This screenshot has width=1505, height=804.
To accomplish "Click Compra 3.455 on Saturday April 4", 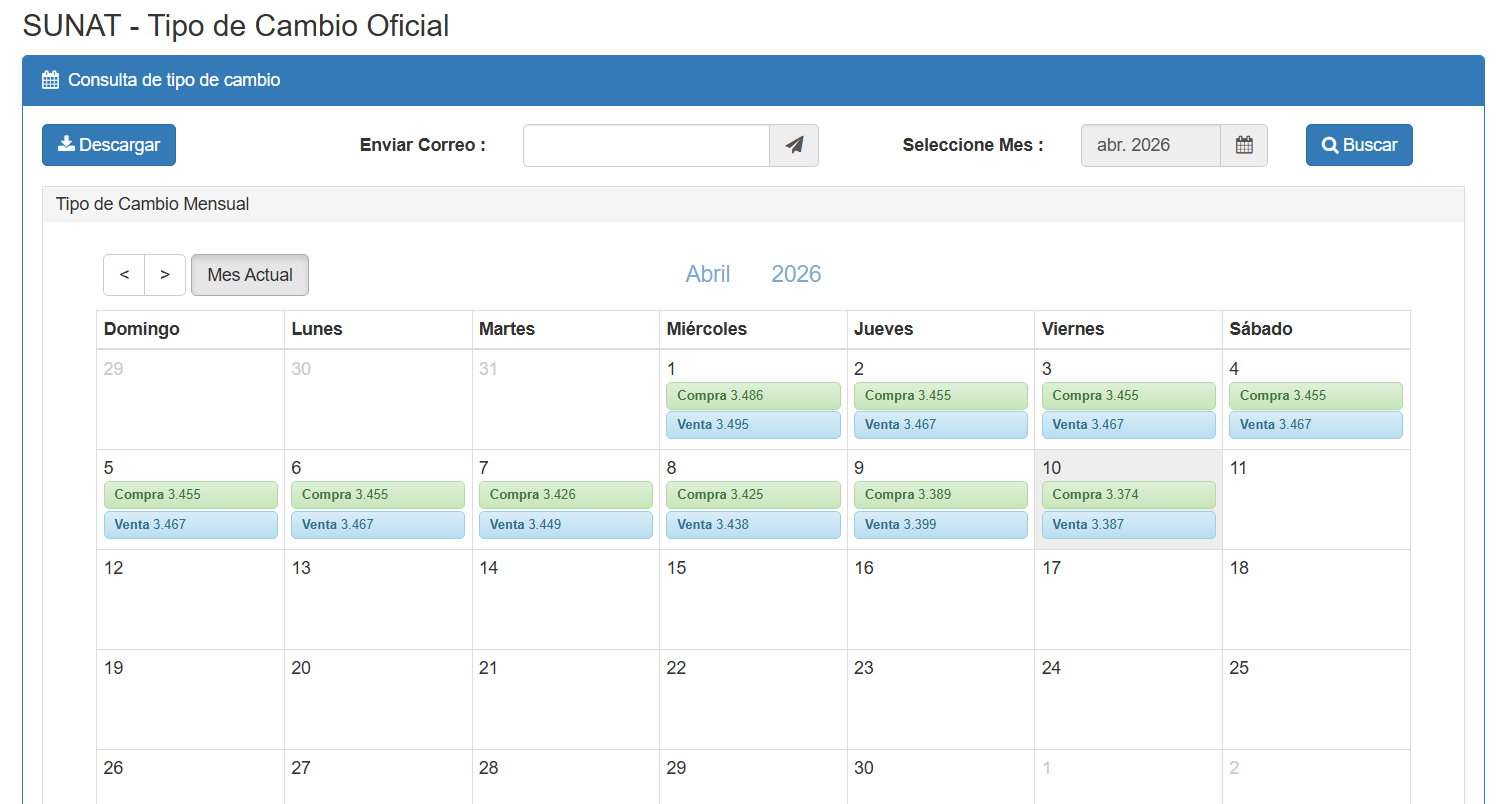I will tap(1315, 396).
